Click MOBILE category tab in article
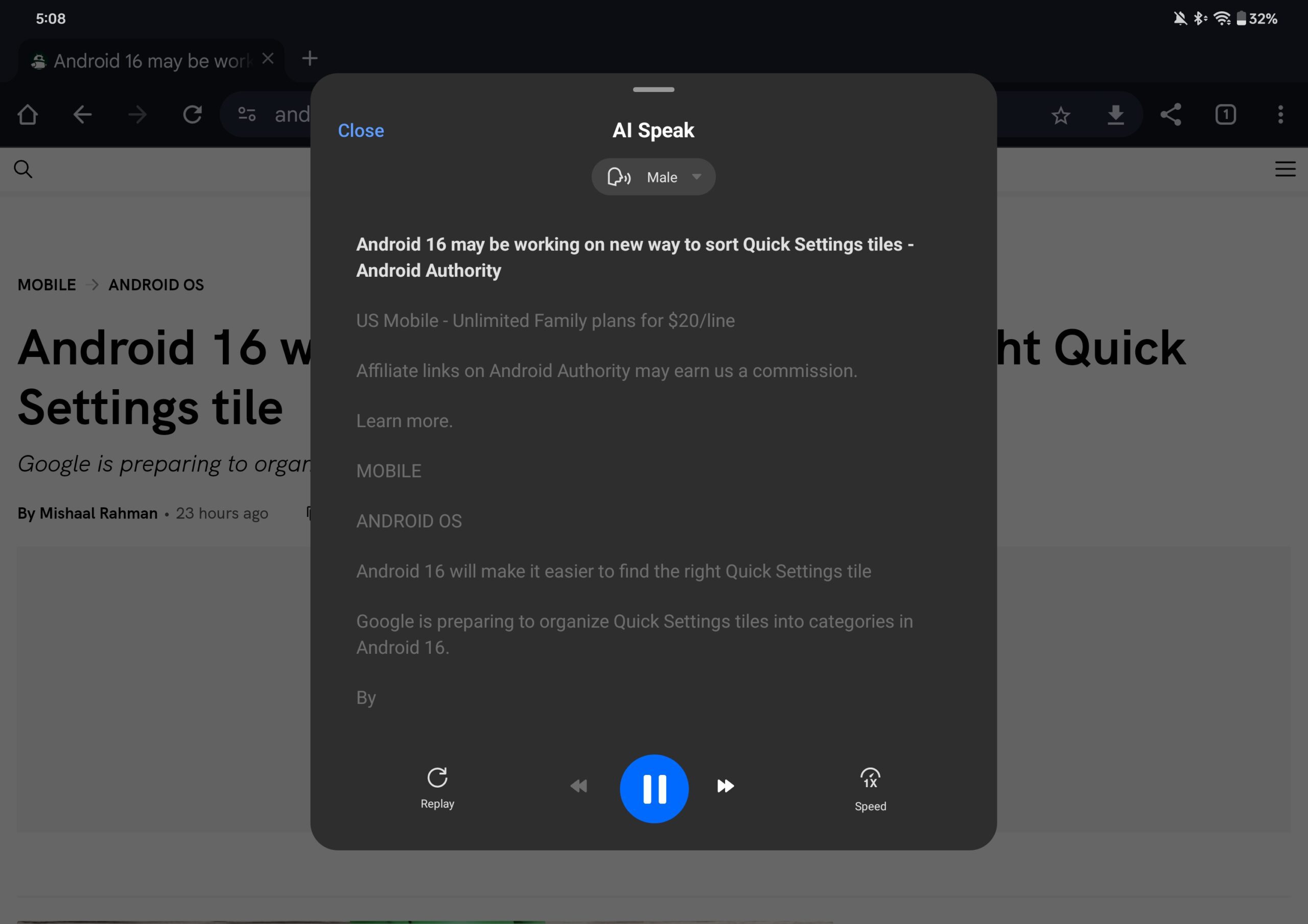 [47, 284]
